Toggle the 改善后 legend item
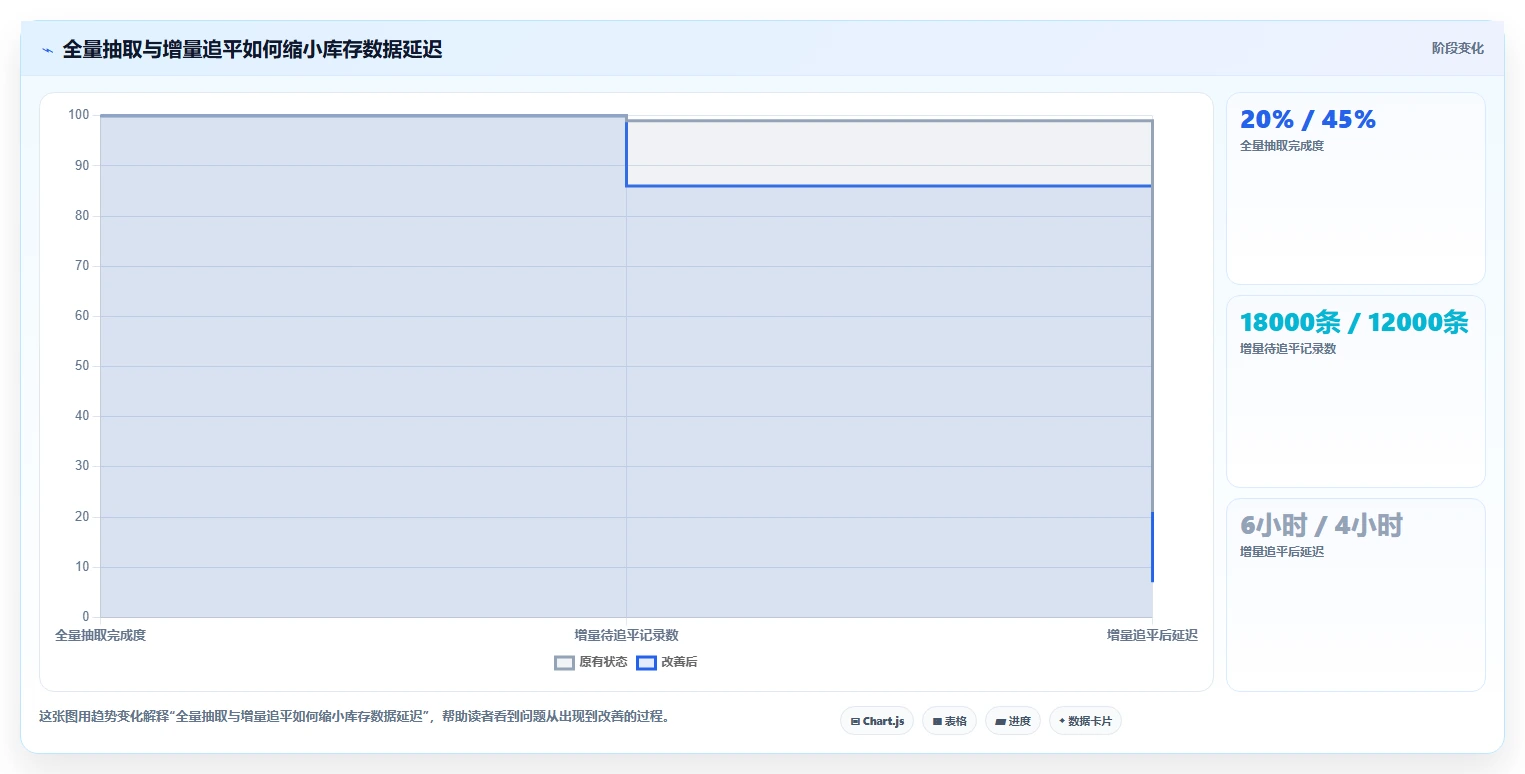Viewport: 1525px width, 774px height. coord(667,662)
